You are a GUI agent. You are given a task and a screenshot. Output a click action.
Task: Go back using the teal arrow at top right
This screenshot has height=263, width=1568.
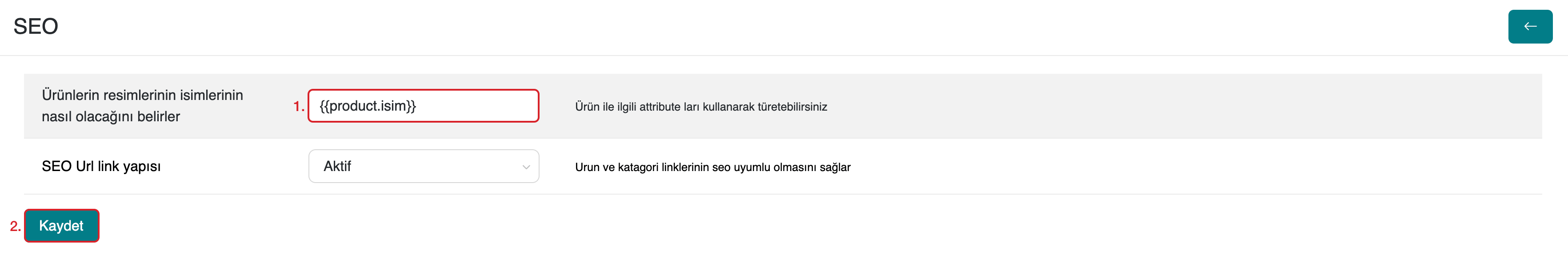pyautogui.click(x=1530, y=27)
